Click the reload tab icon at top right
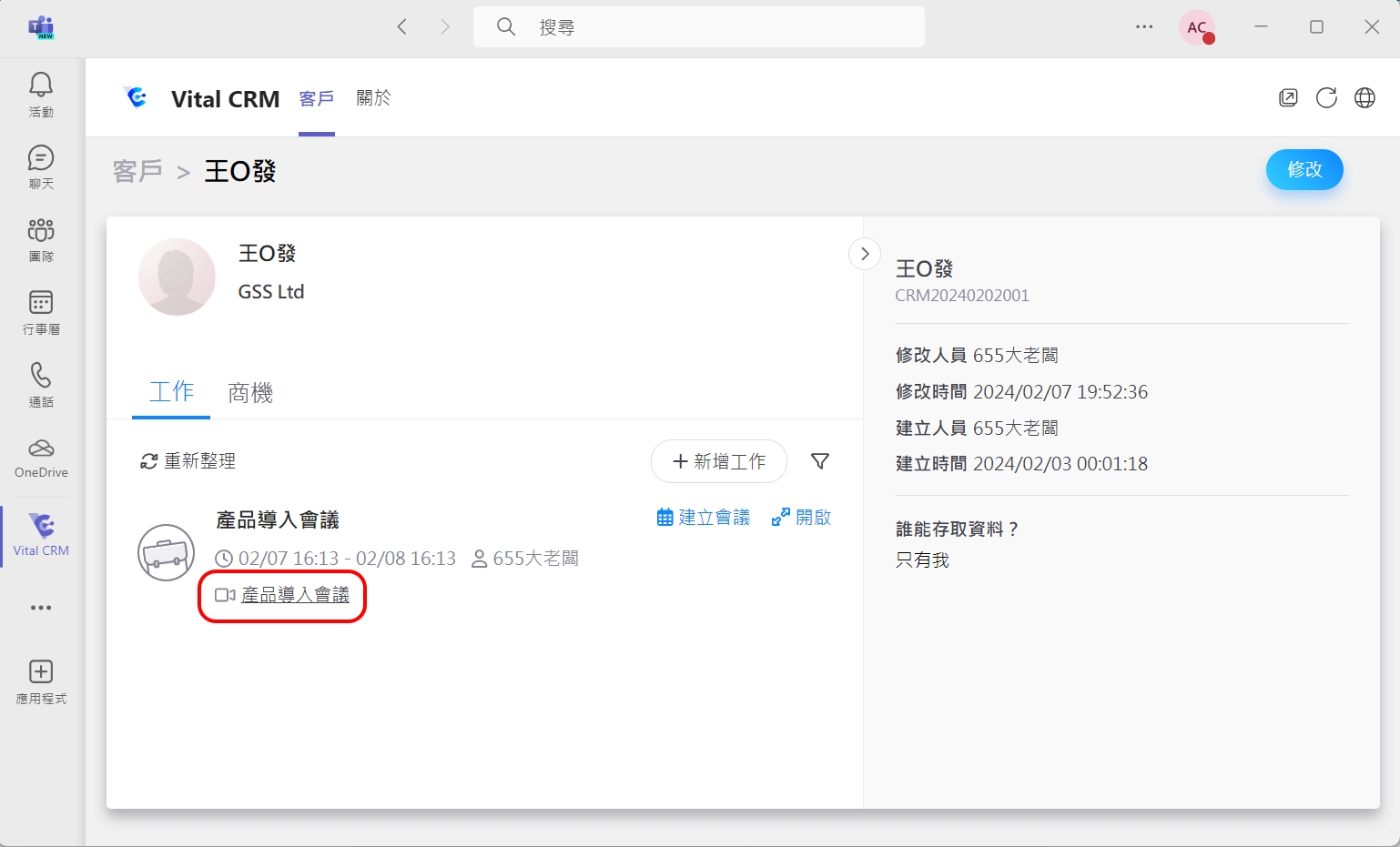Image resolution: width=1400 pixels, height=847 pixels. click(1326, 98)
